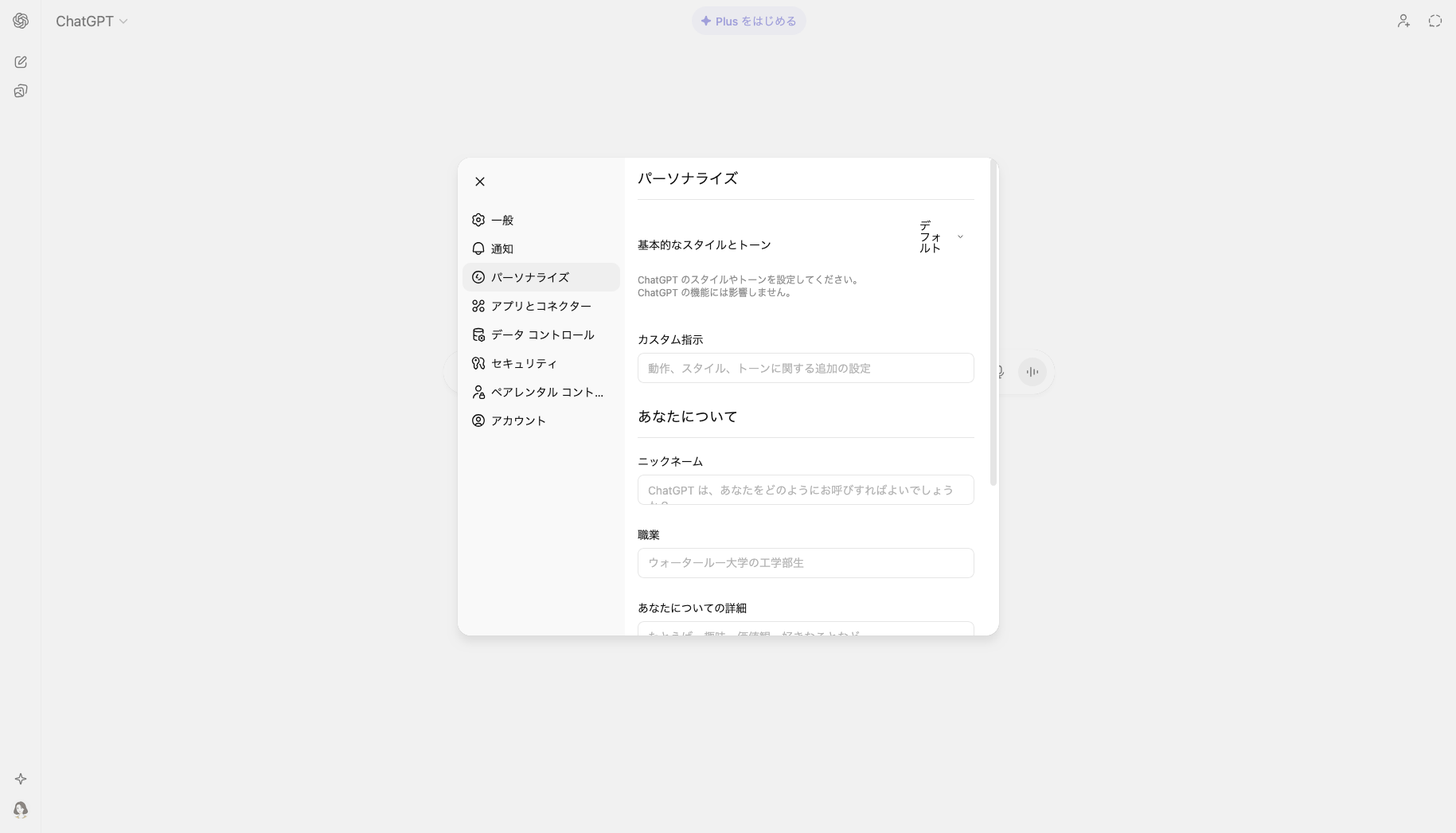The image size is (1456, 833).
Task: Open the デフォルト style and tone dropdown
Action: (943, 237)
